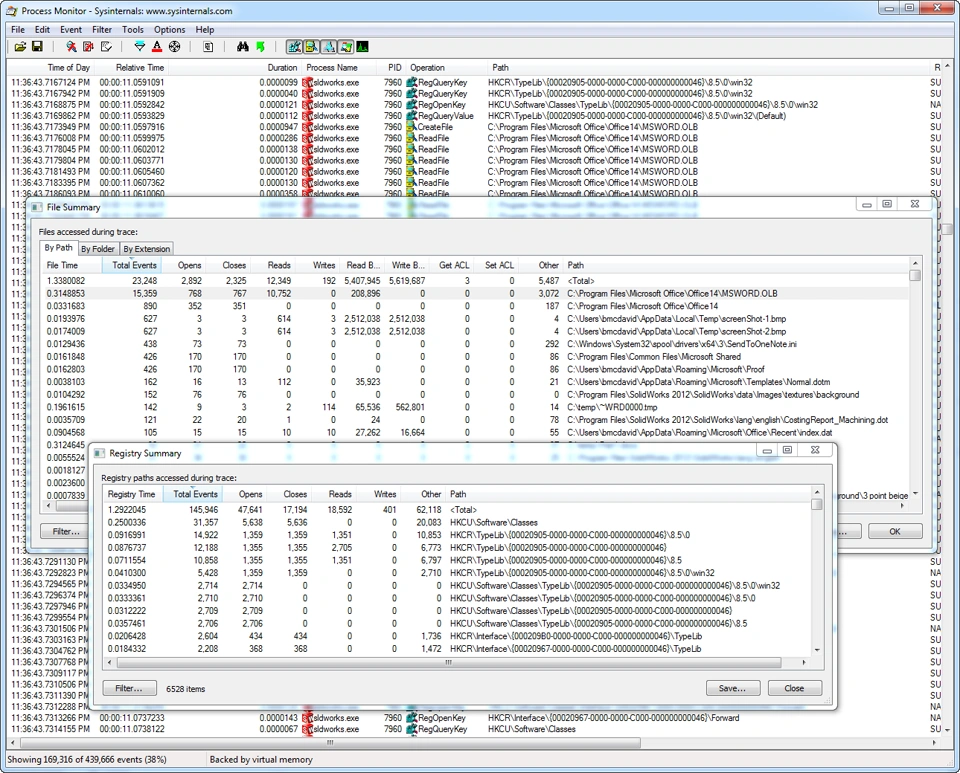Open the Edit menu
This screenshot has height=773, width=960.
(x=42, y=29)
